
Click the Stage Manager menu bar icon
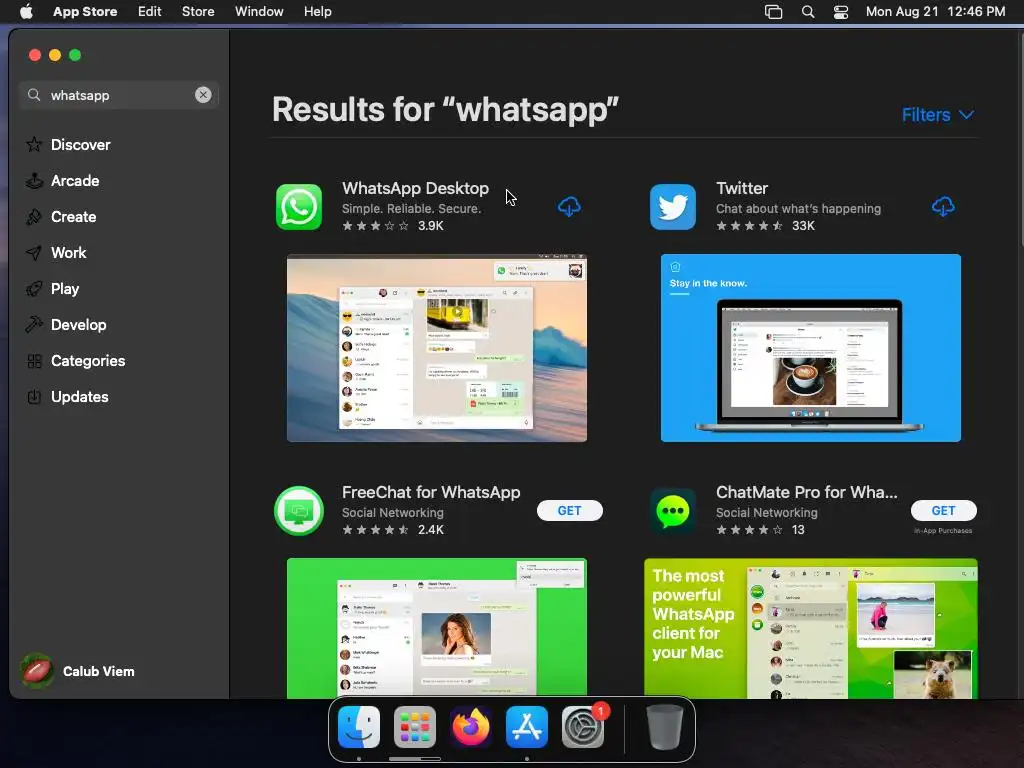[x=773, y=12]
